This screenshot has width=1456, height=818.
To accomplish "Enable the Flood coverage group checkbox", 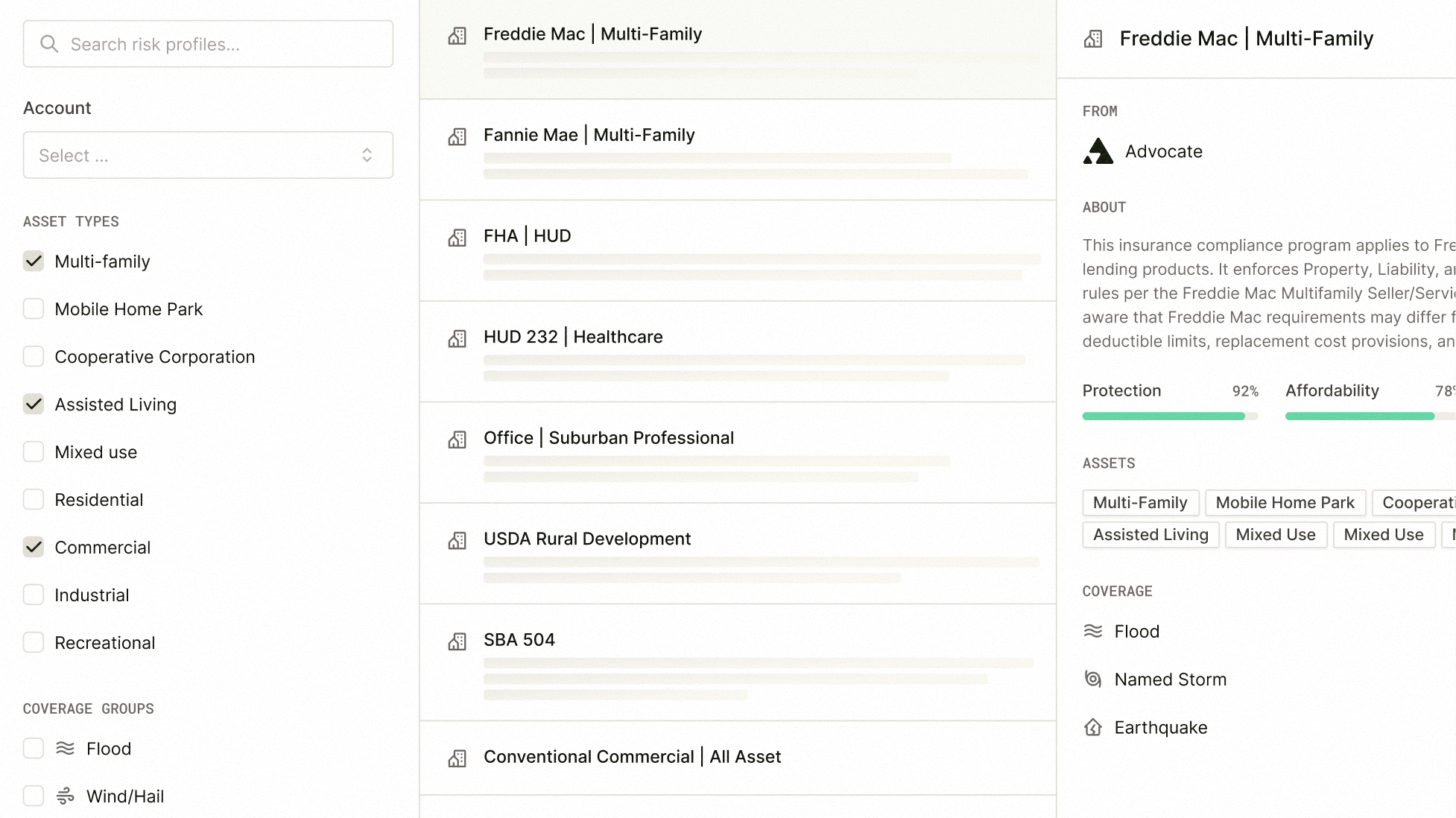I will [x=34, y=748].
